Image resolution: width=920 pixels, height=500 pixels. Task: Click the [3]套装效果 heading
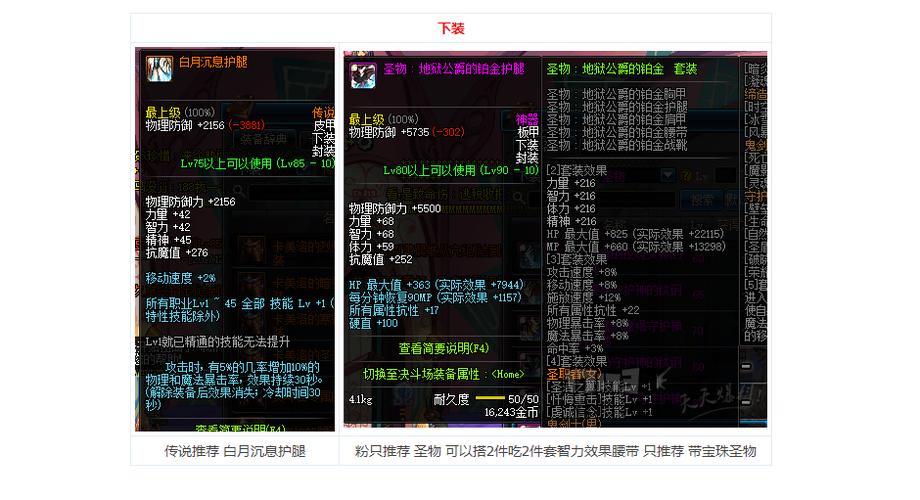[577, 259]
